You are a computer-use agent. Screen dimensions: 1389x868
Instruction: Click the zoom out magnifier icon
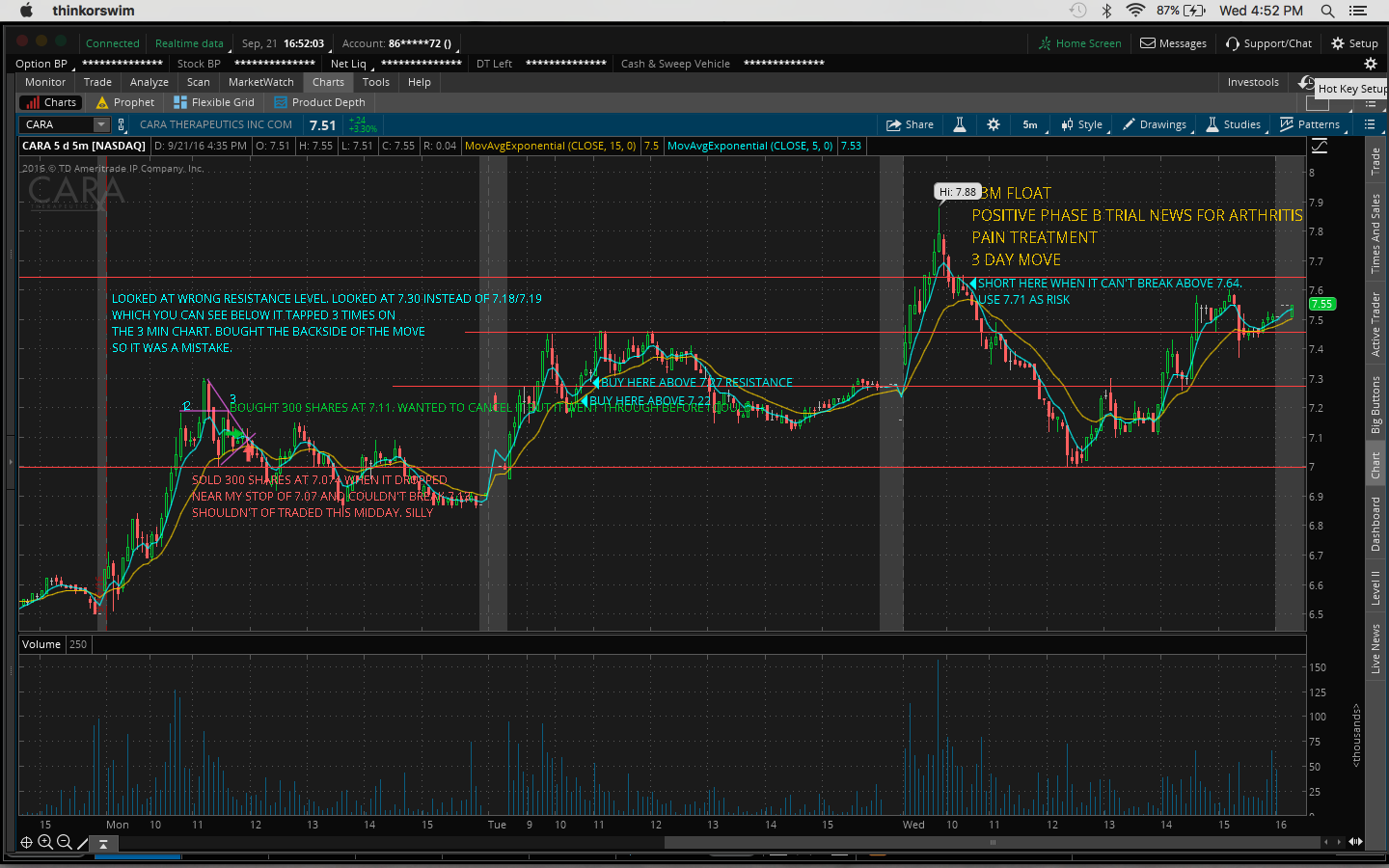(64, 842)
